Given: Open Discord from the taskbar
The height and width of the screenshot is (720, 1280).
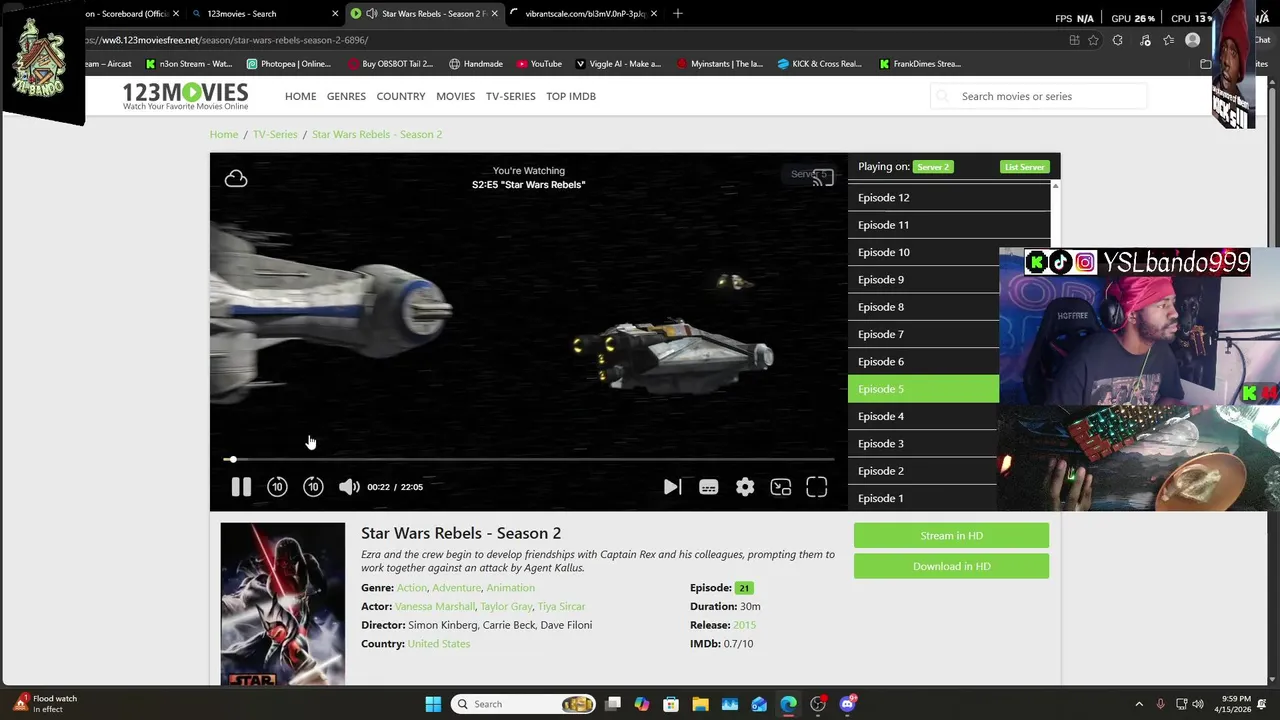Looking at the screenshot, I should click(x=848, y=704).
